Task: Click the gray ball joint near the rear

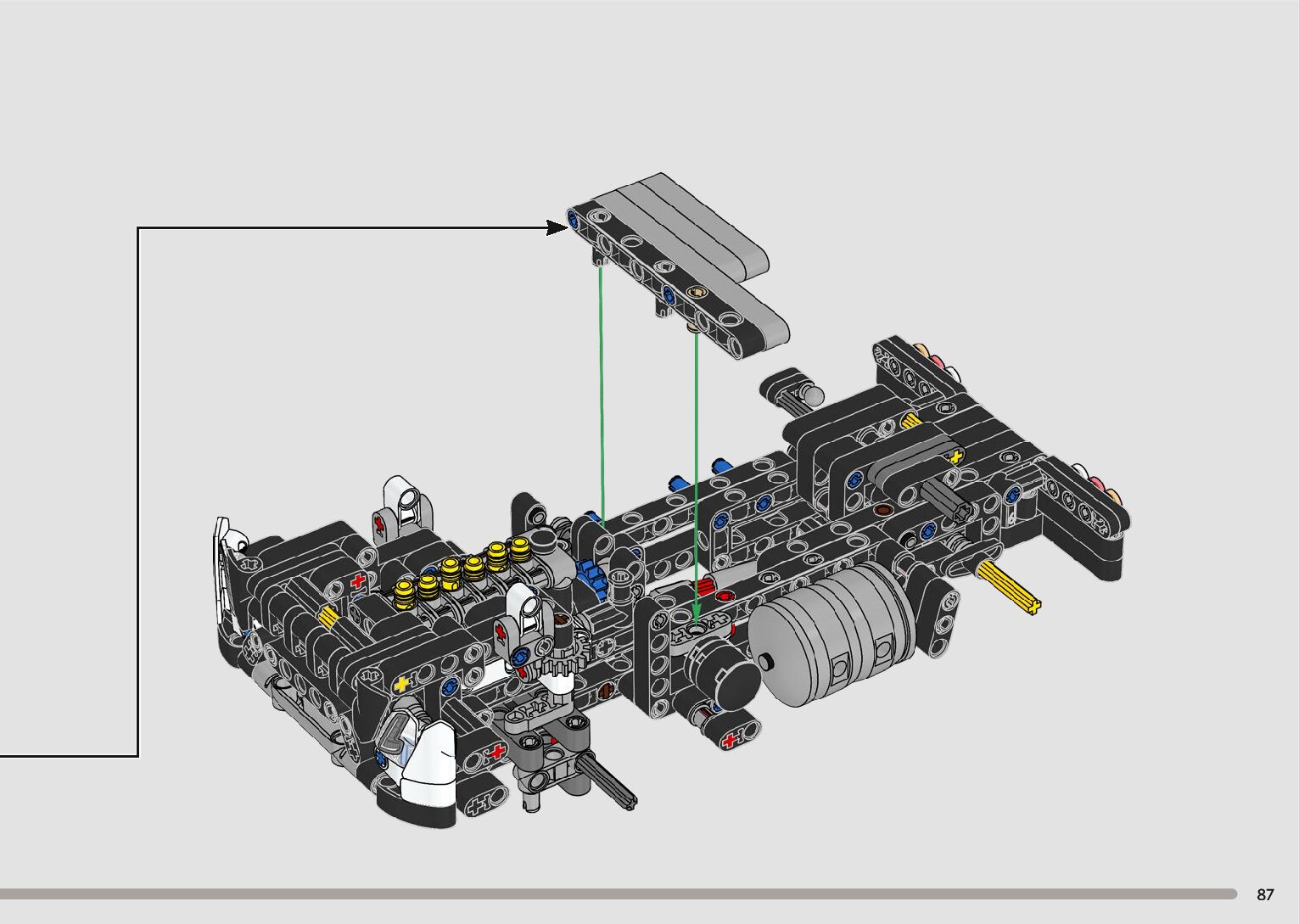Action: (x=812, y=395)
